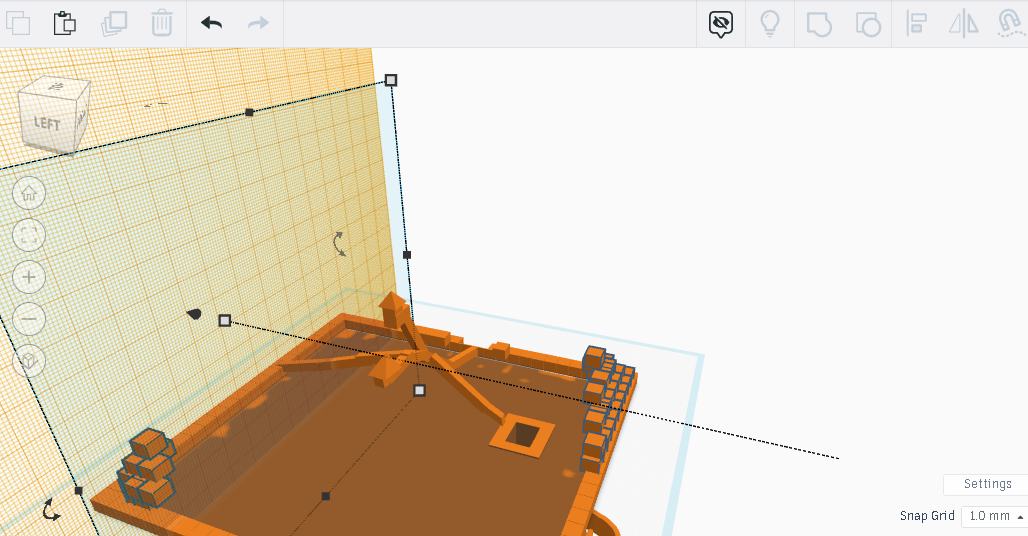Click the Duplicate and repeat icon

click(x=113, y=24)
